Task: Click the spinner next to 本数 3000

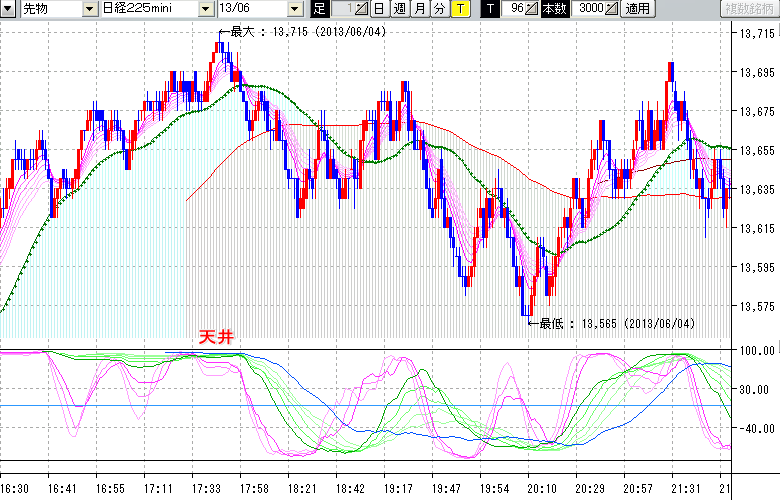Action: point(611,9)
